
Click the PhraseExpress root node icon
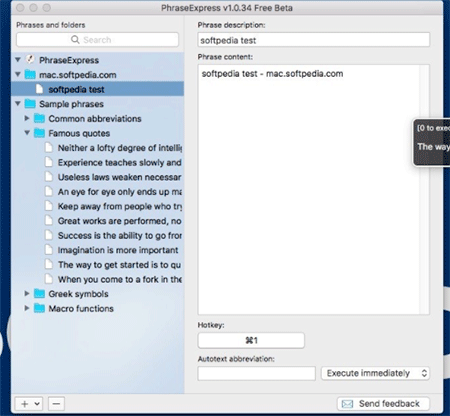click(30, 60)
